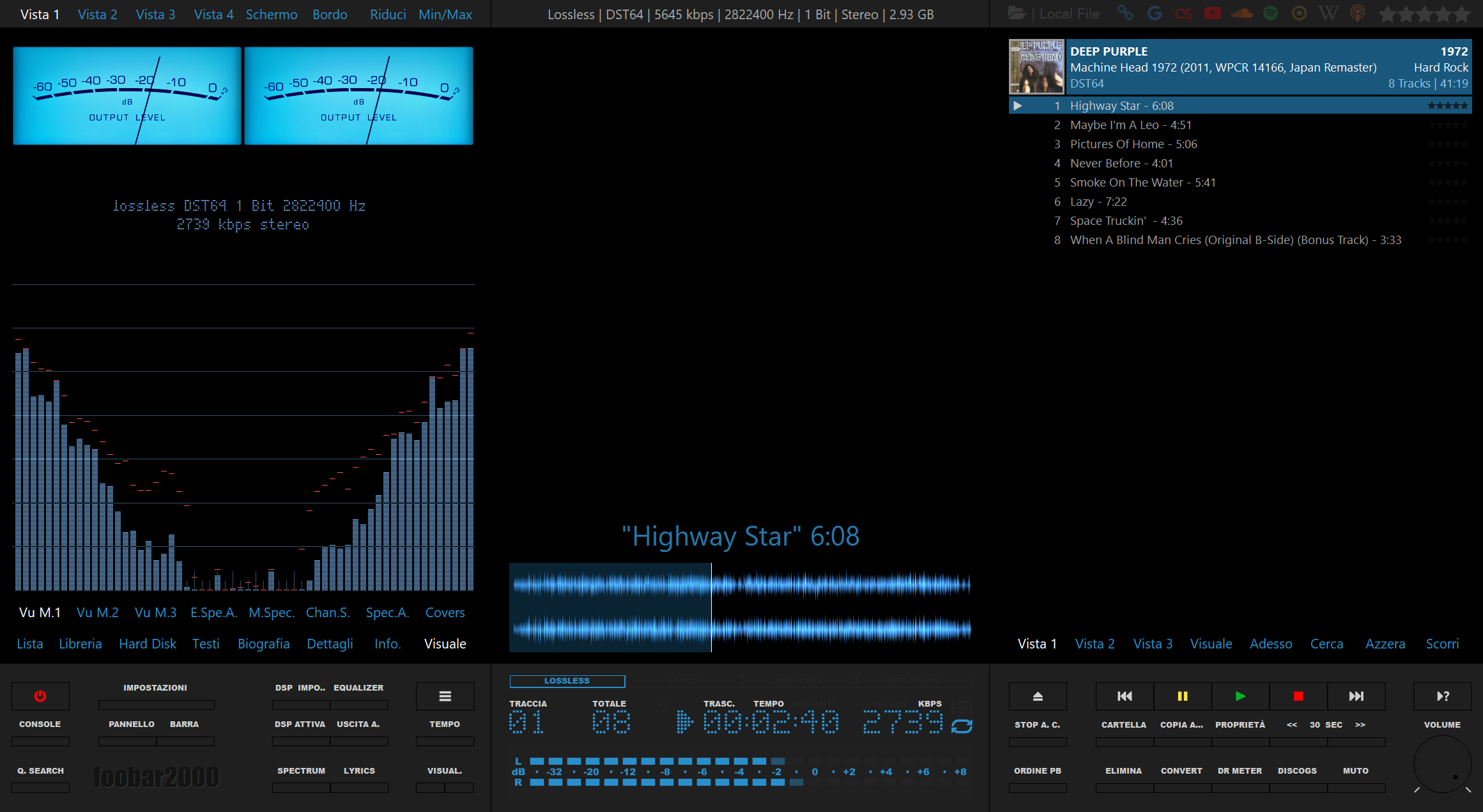Pause playback with the yellow pause button

pos(1182,696)
